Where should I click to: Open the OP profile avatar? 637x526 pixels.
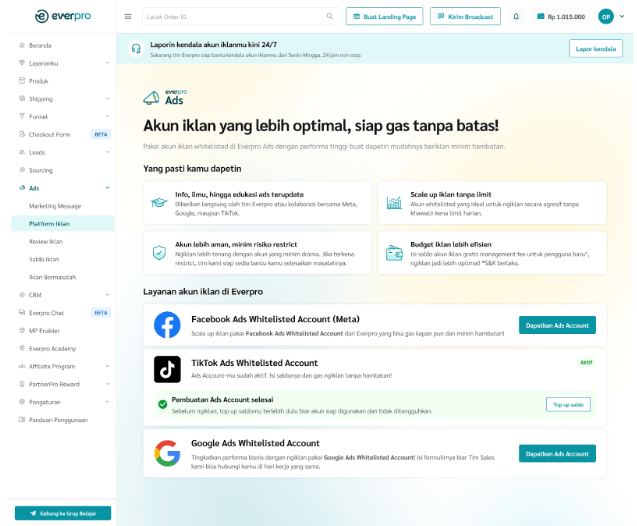tap(606, 17)
